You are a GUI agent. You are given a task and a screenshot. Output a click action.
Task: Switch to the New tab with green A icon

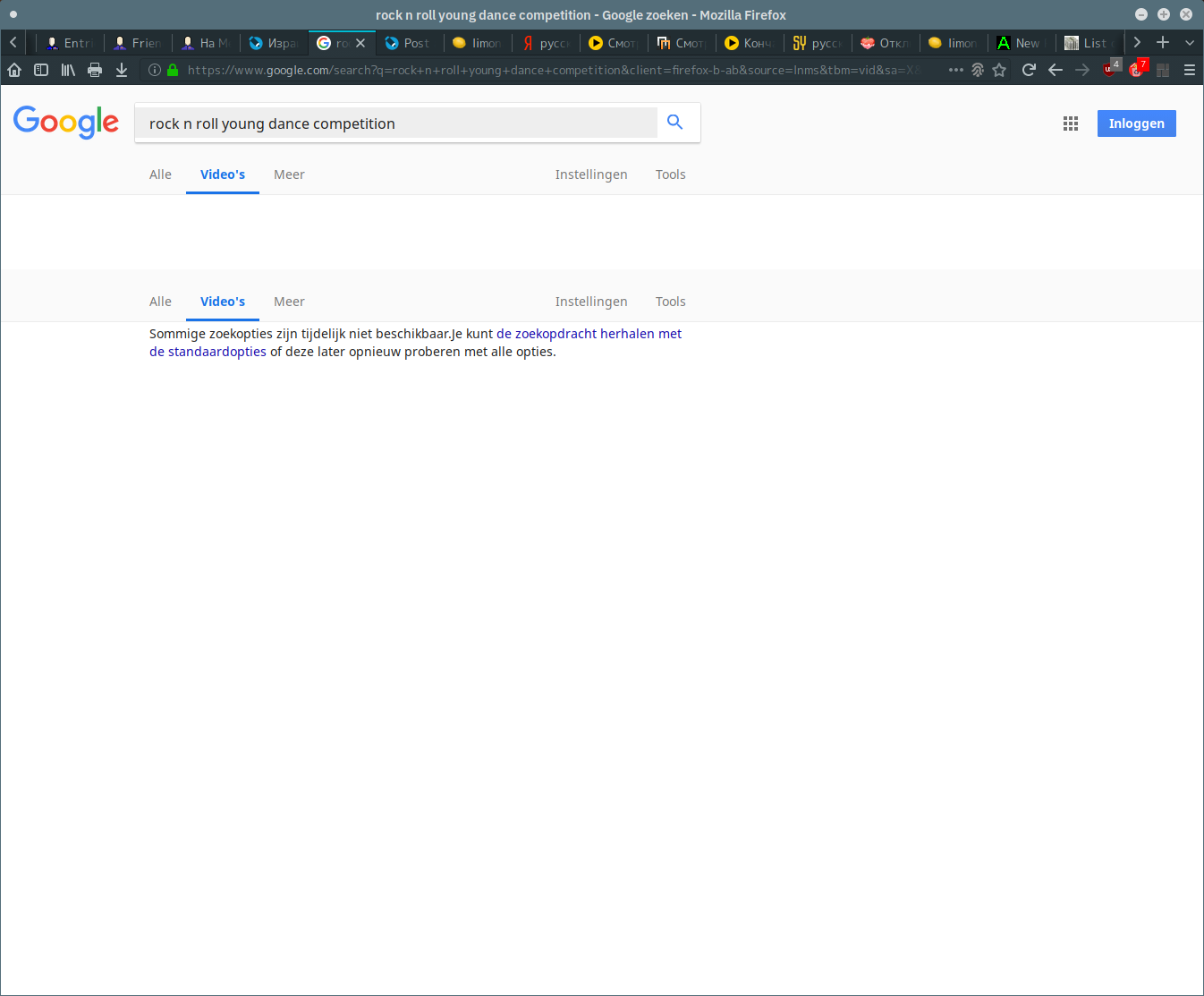point(1022,43)
